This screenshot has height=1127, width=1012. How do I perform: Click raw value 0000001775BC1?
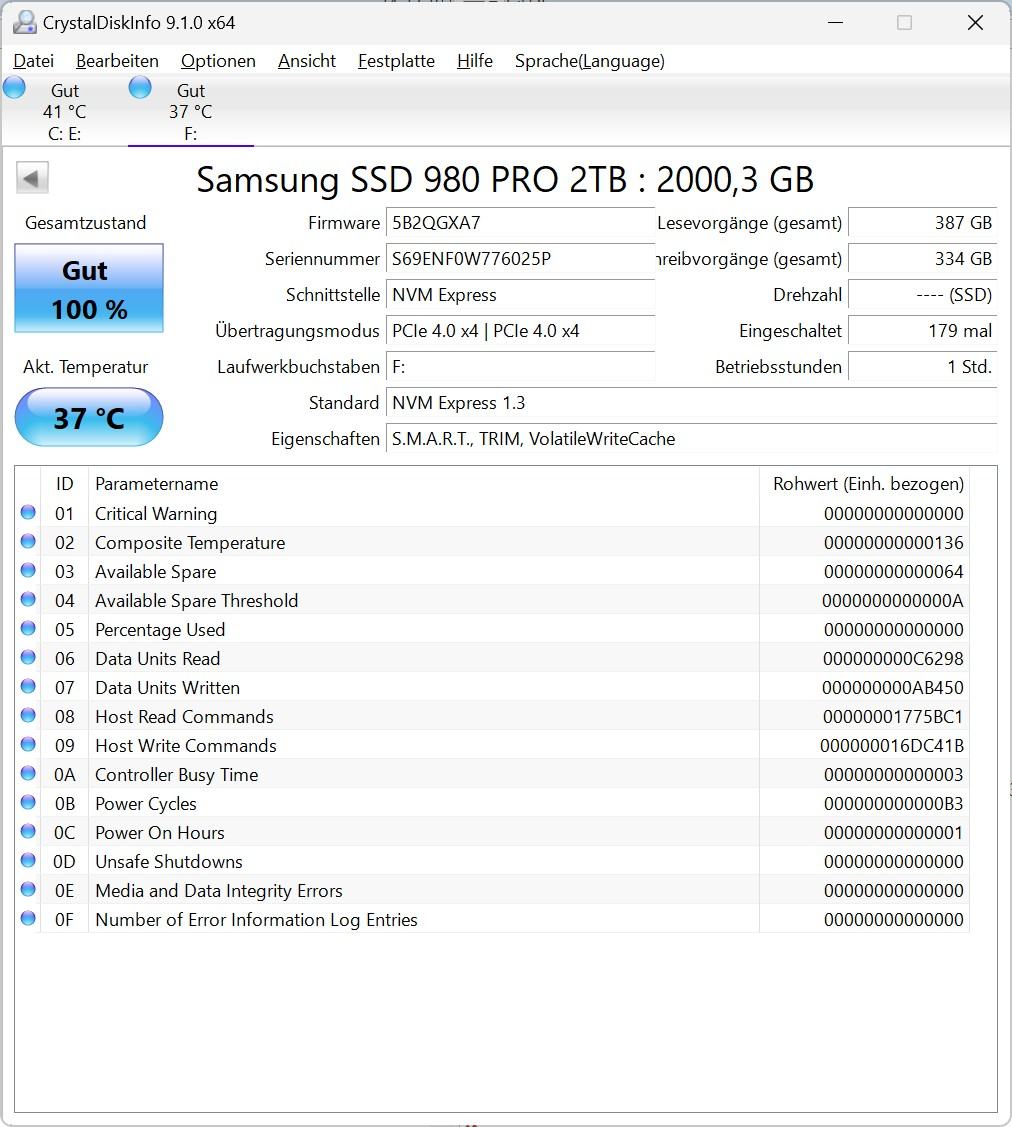893,717
